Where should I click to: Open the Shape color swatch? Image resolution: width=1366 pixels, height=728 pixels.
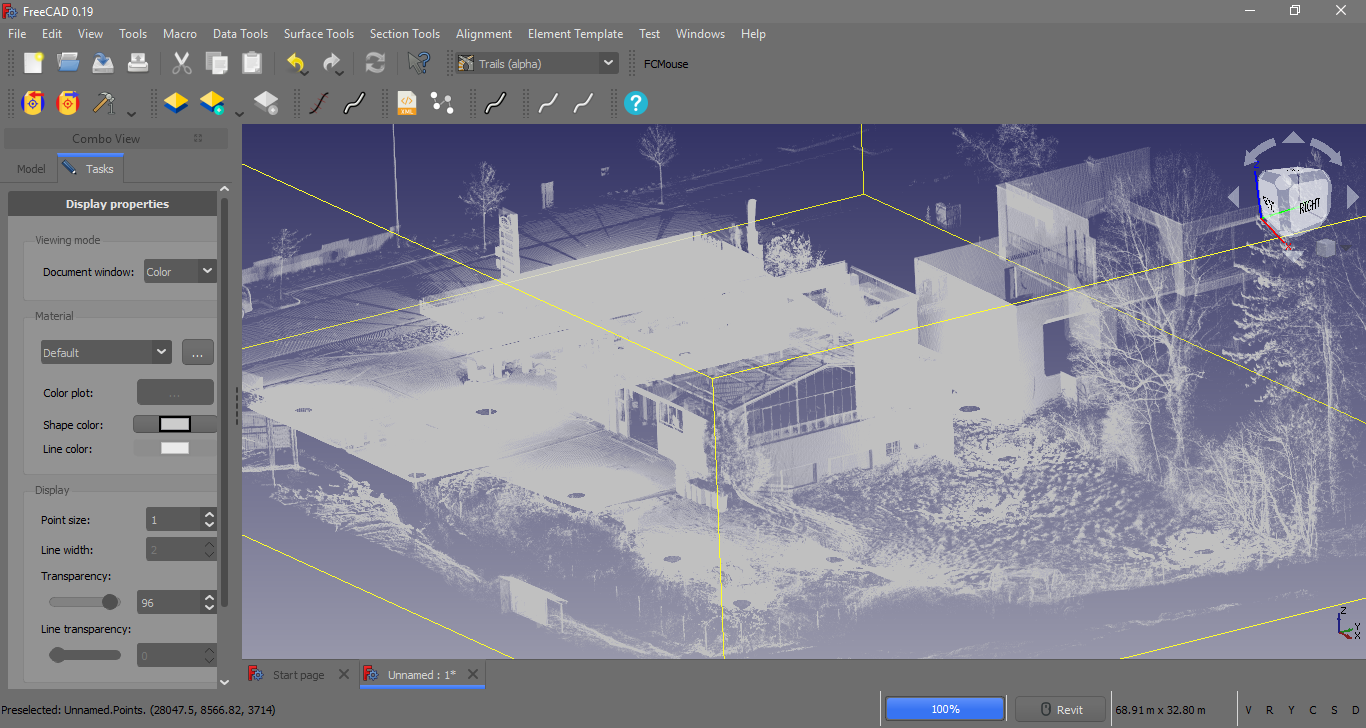tap(175, 424)
